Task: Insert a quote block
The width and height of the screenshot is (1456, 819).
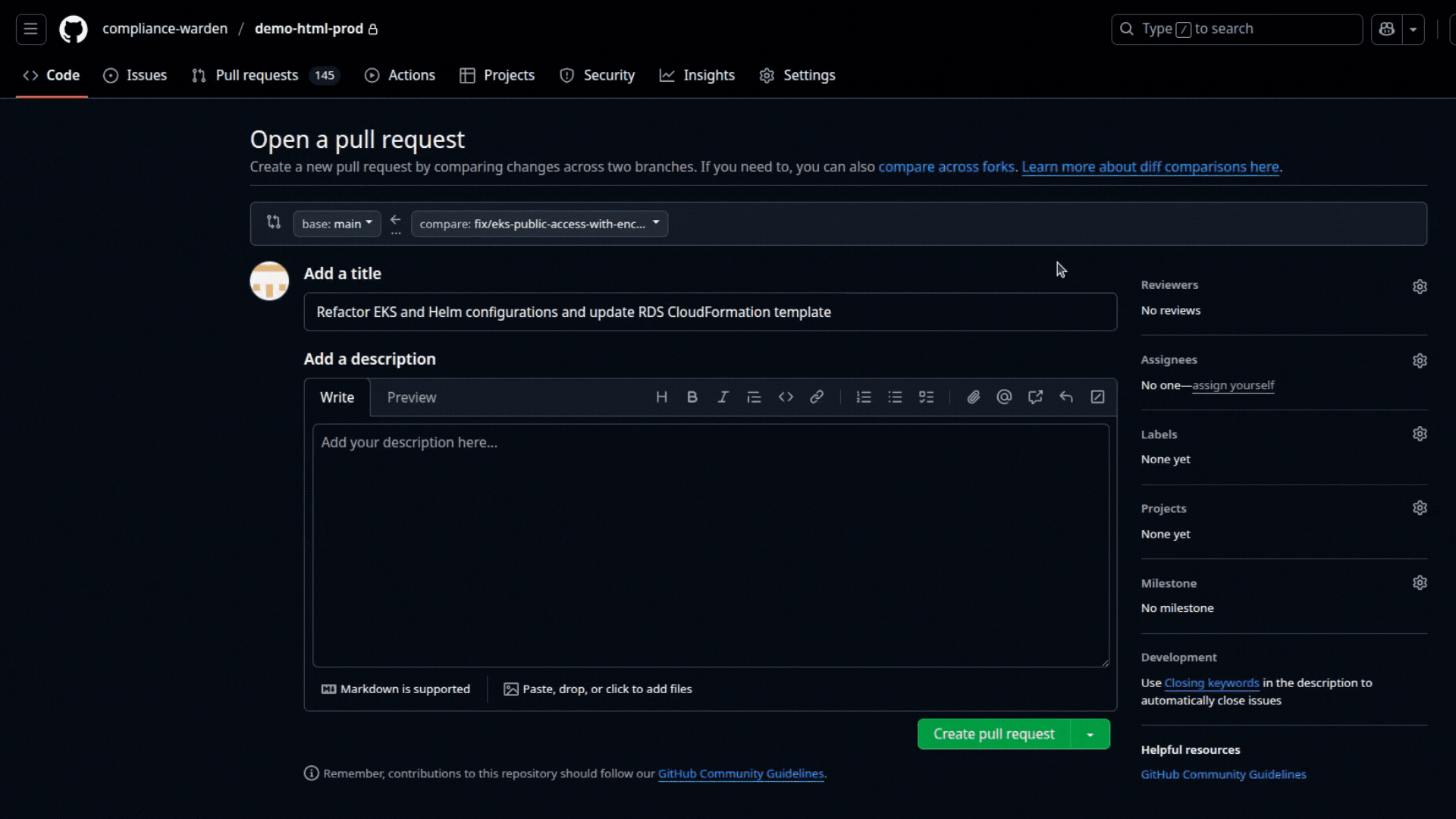Action: click(x=753, y=397)
